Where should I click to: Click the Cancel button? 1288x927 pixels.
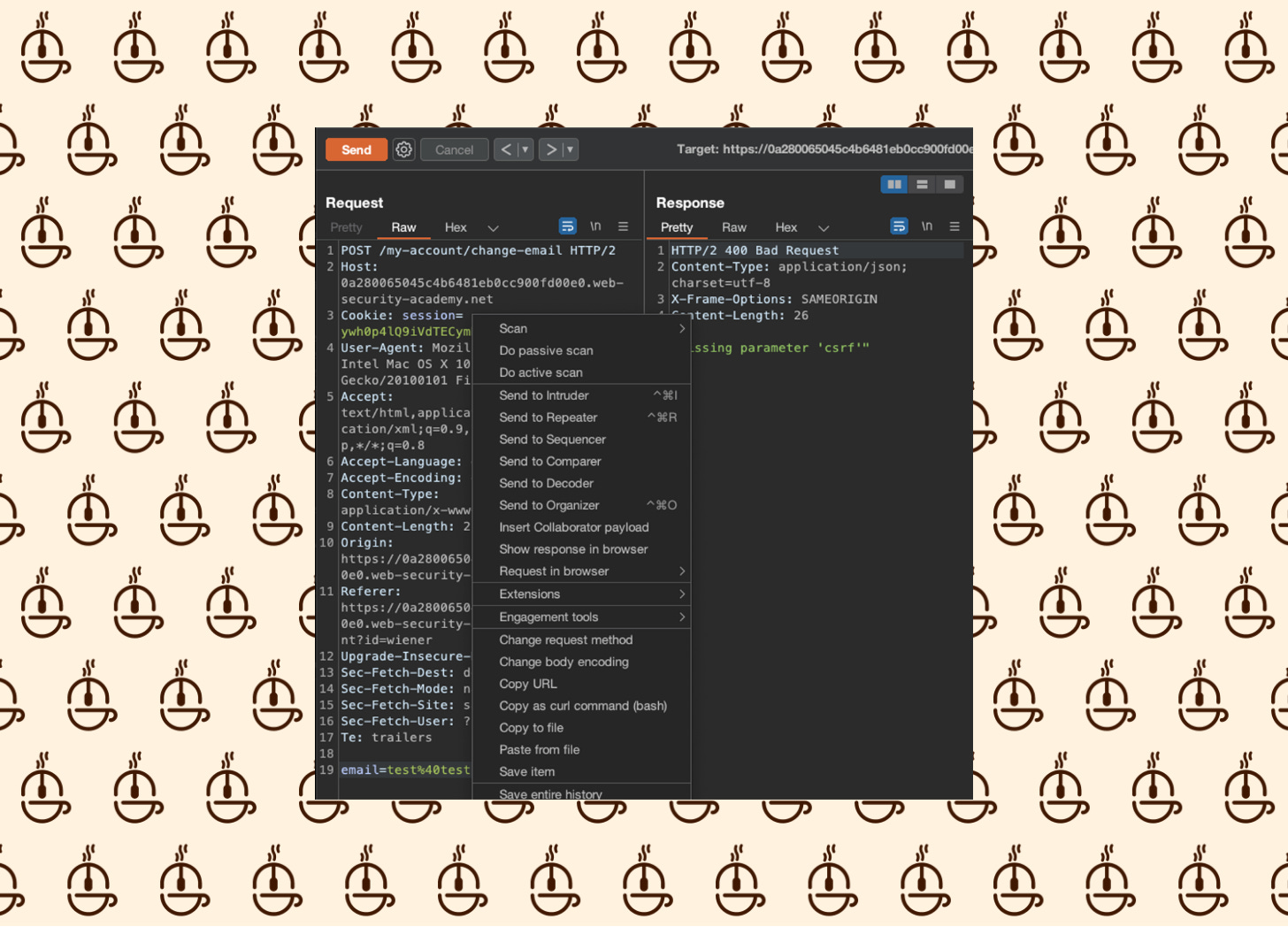[454, 149]
